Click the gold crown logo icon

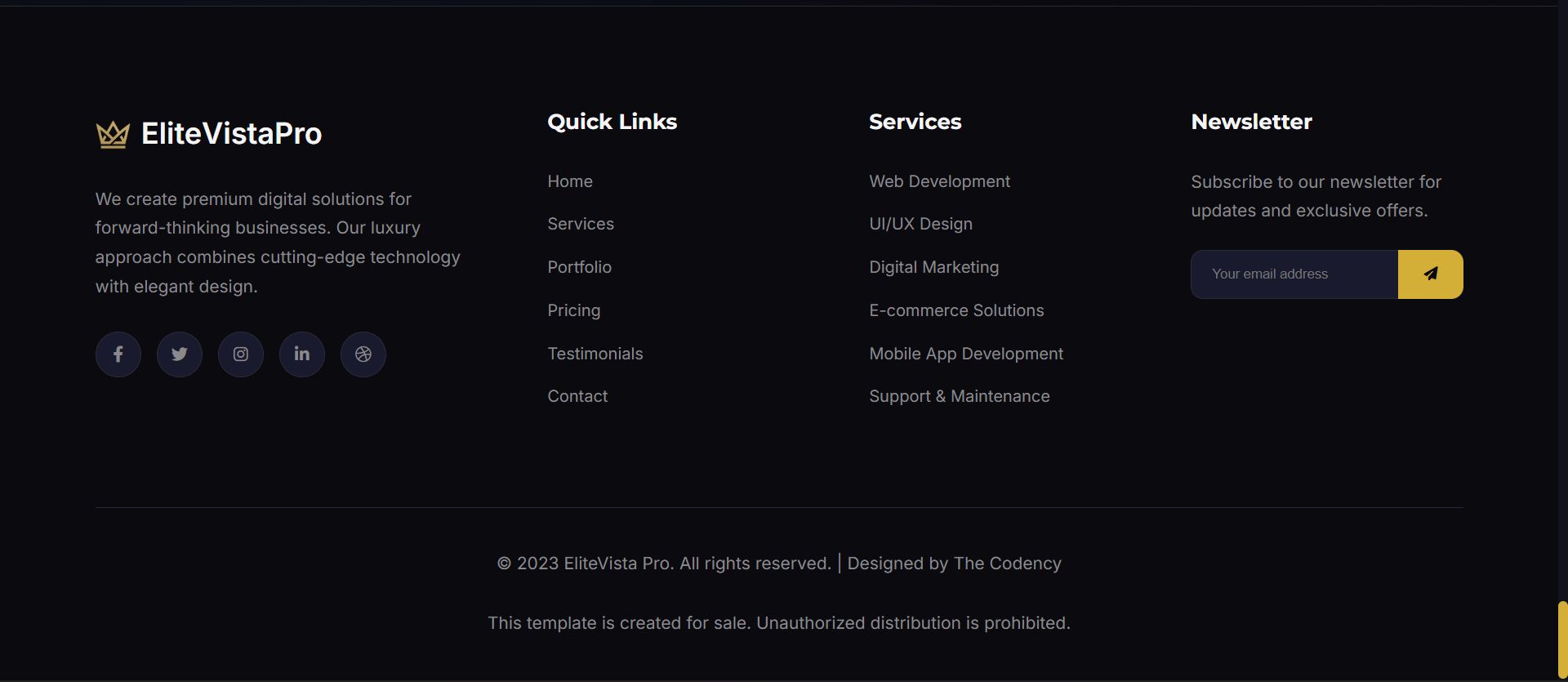113,134
